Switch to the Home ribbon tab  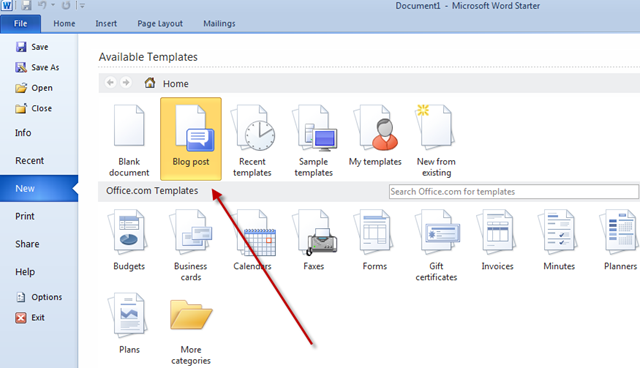point(64,24)
